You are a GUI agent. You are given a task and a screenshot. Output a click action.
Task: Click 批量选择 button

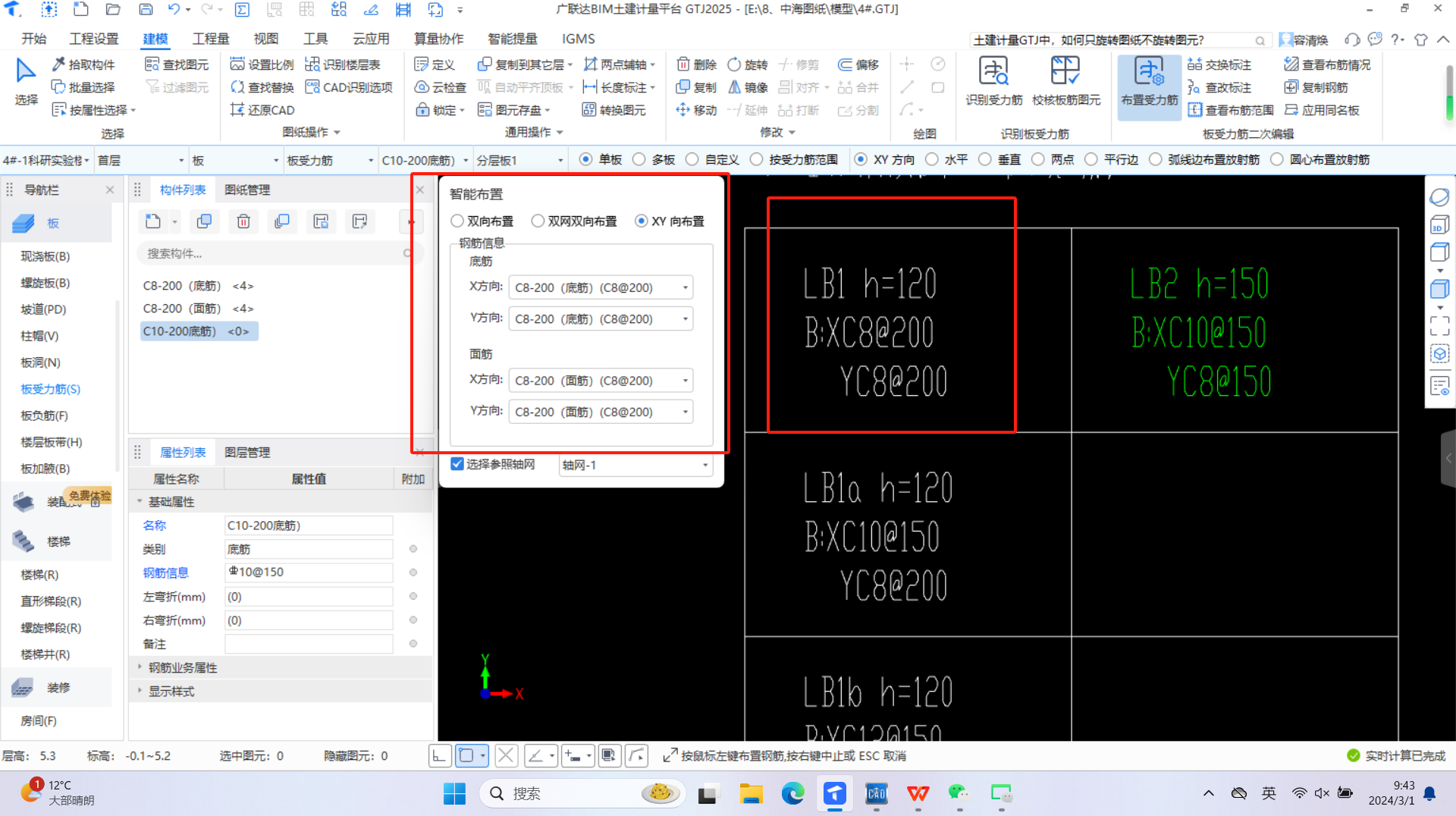(x=83, y=87)
